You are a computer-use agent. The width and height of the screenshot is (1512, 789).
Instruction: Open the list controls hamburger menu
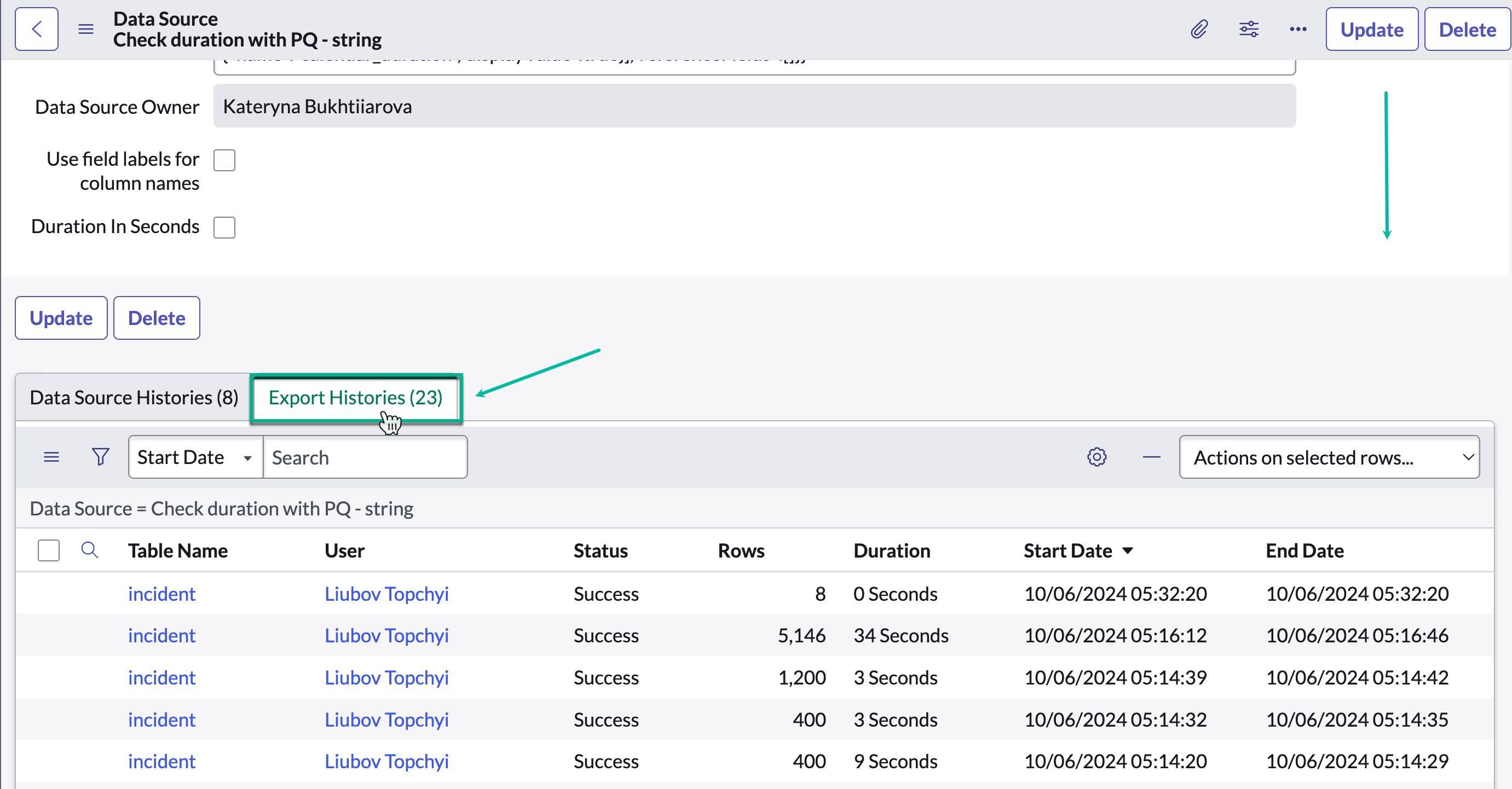(51, 457)
